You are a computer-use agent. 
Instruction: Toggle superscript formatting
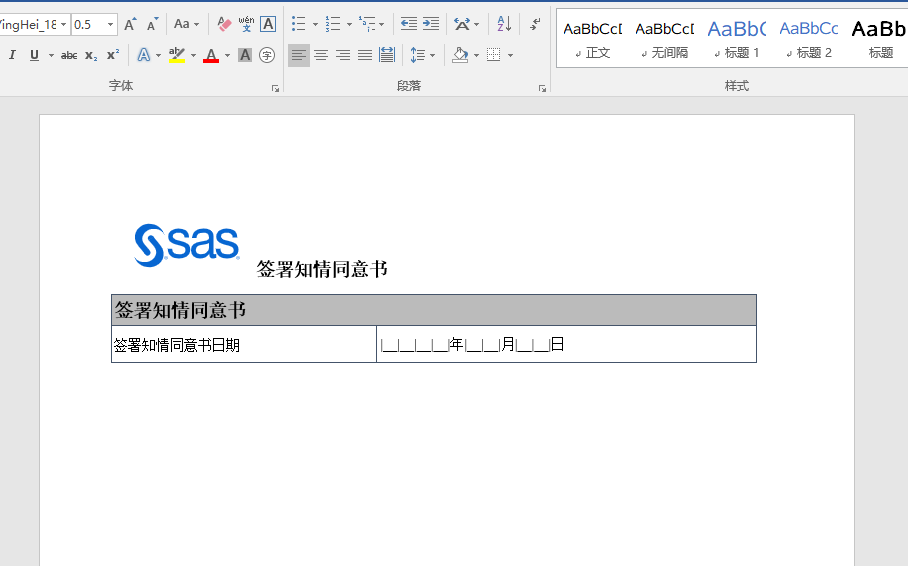tap(113, 55)
